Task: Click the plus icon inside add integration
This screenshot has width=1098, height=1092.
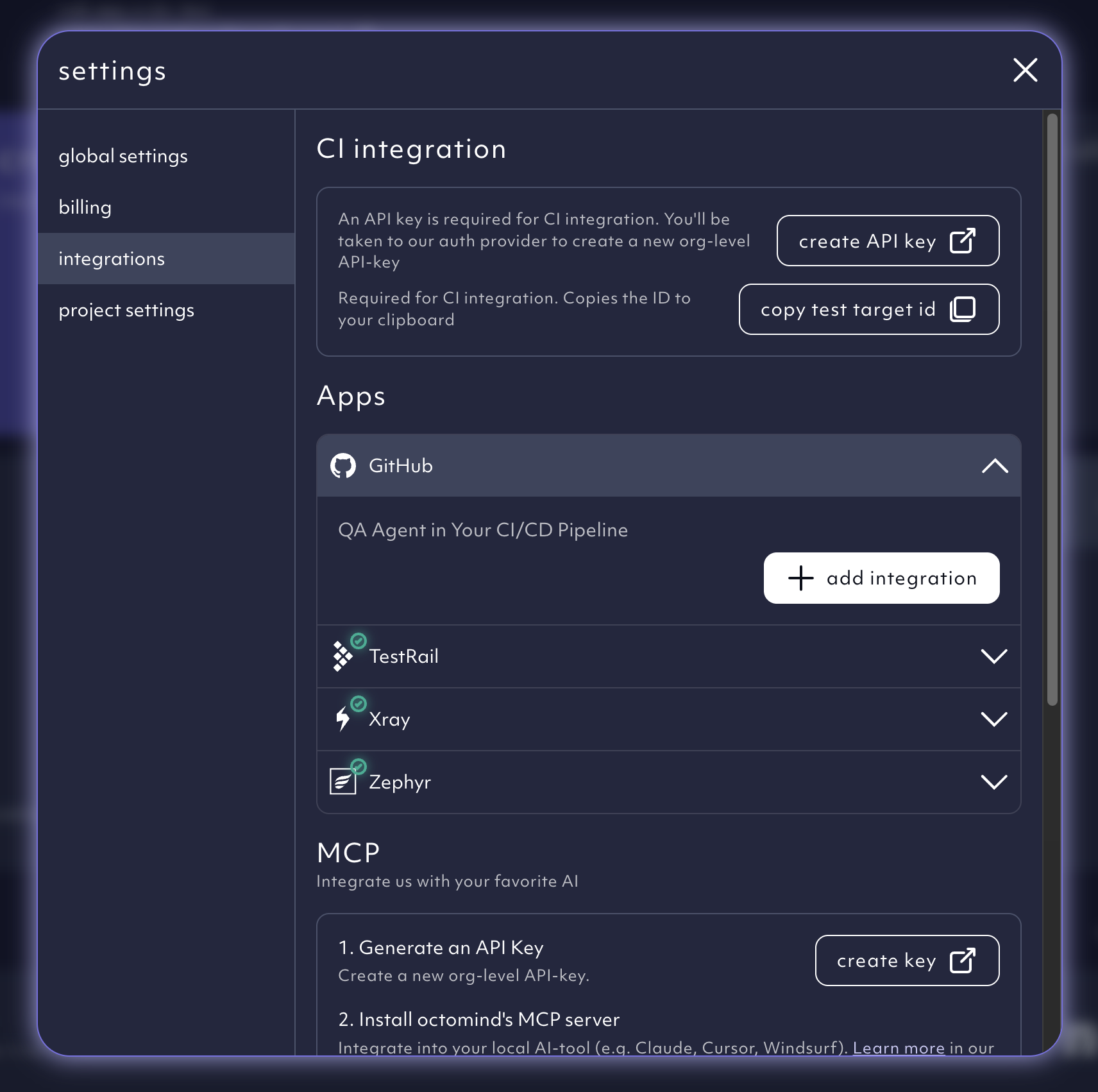Action: pos(800,578)
